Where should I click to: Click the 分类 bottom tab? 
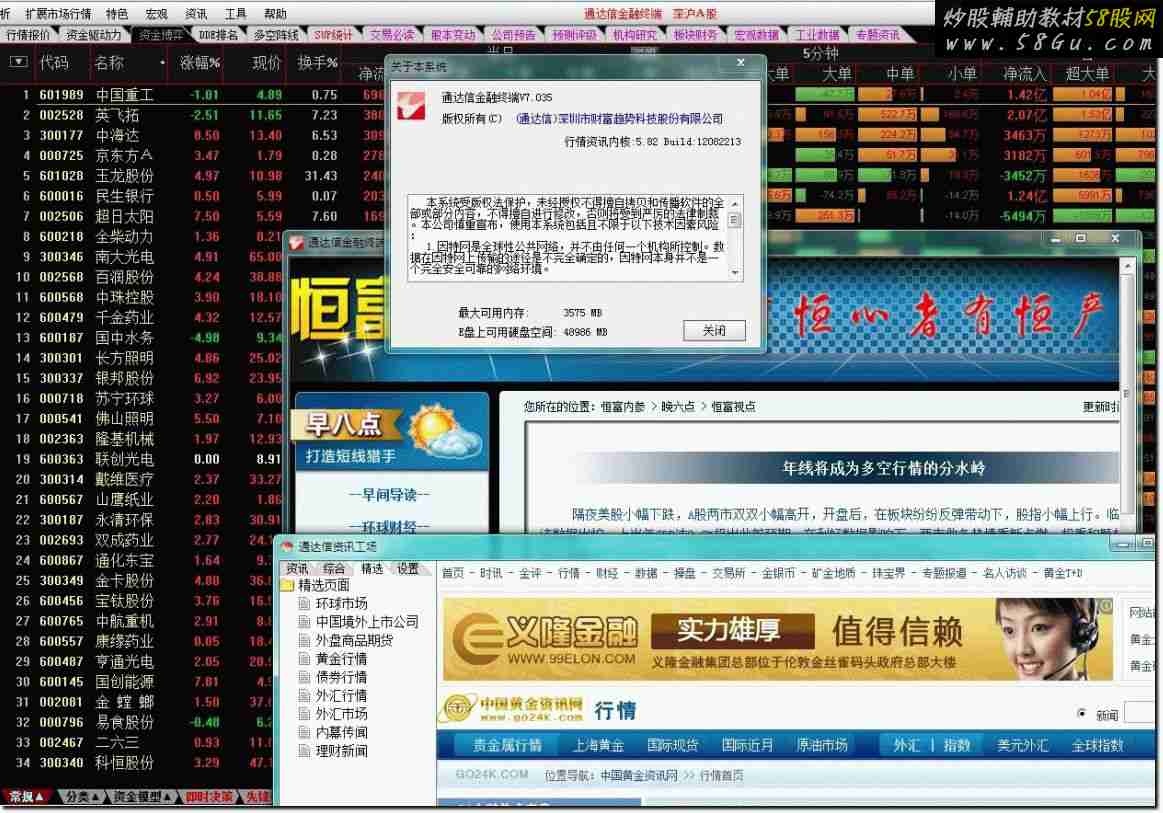click(x=82, y=797)
